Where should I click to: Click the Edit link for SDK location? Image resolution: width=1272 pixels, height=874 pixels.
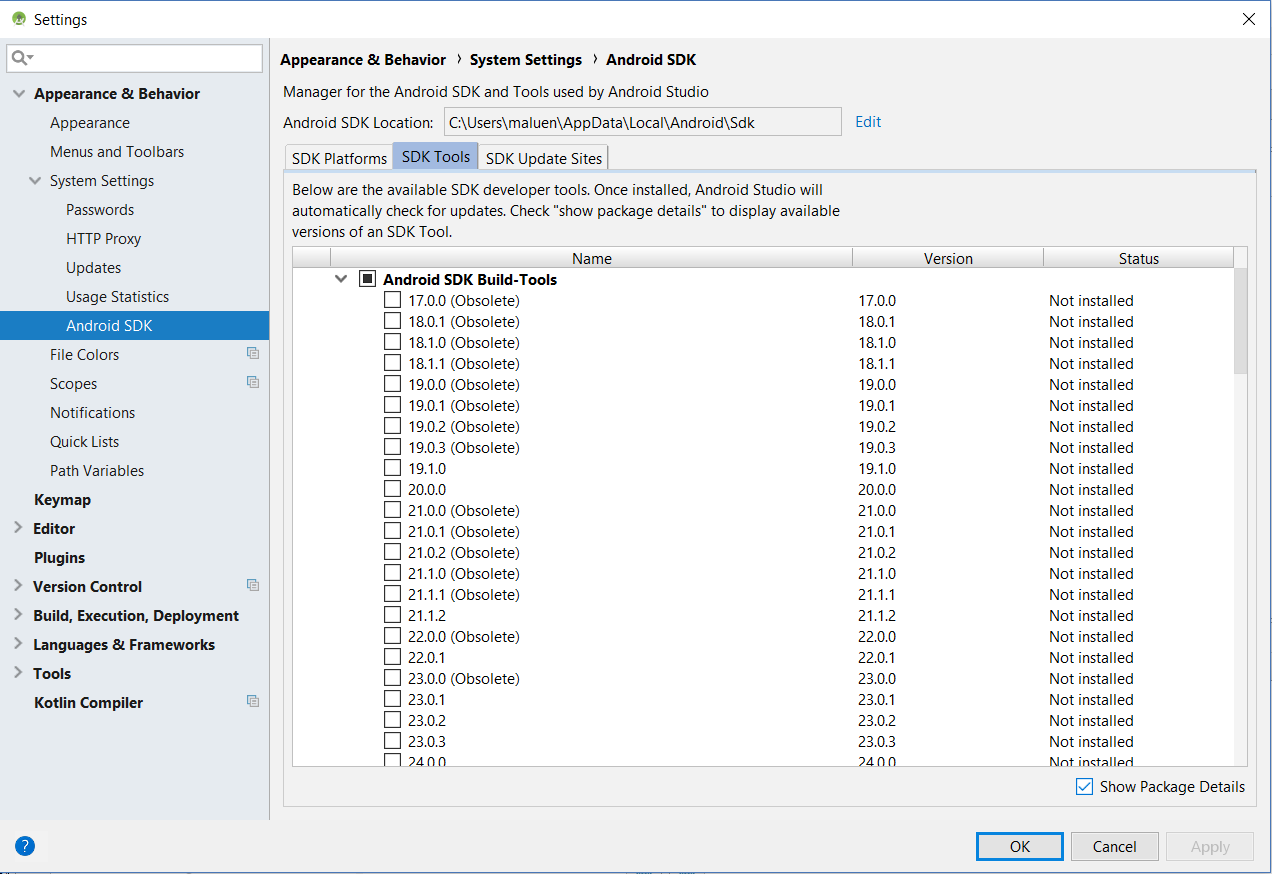[x=868, y=122]
